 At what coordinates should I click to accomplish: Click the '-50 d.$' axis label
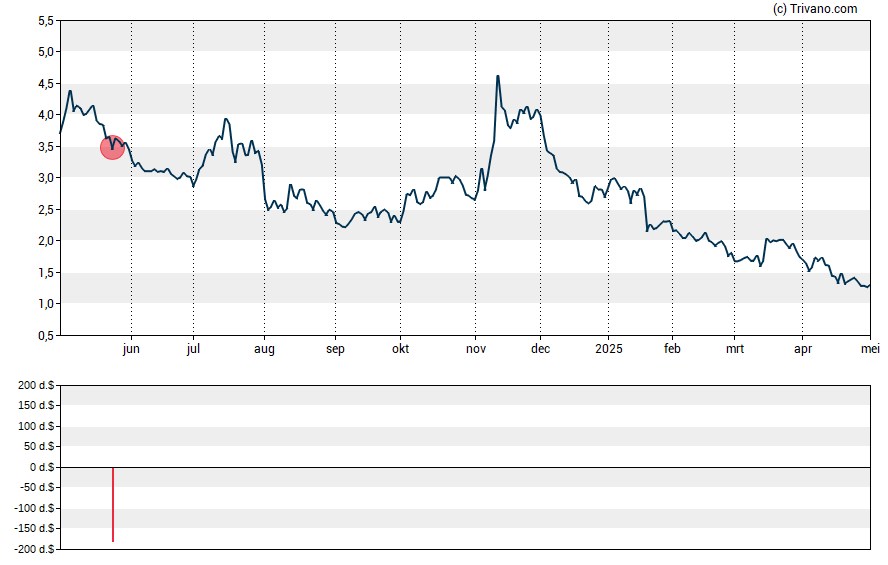[37, 487]
